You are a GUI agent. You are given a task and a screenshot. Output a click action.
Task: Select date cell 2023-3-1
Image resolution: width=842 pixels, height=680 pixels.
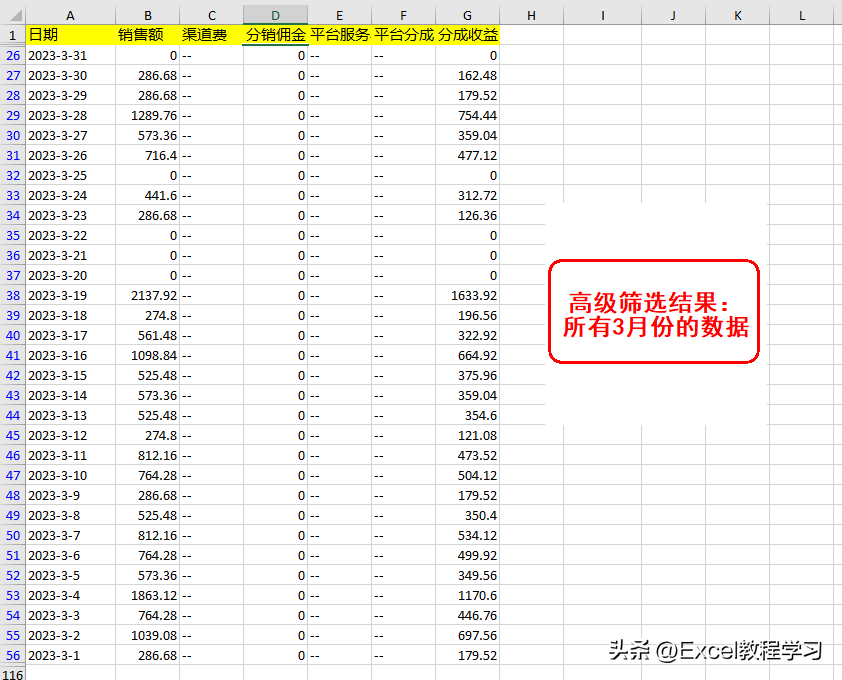70,655
